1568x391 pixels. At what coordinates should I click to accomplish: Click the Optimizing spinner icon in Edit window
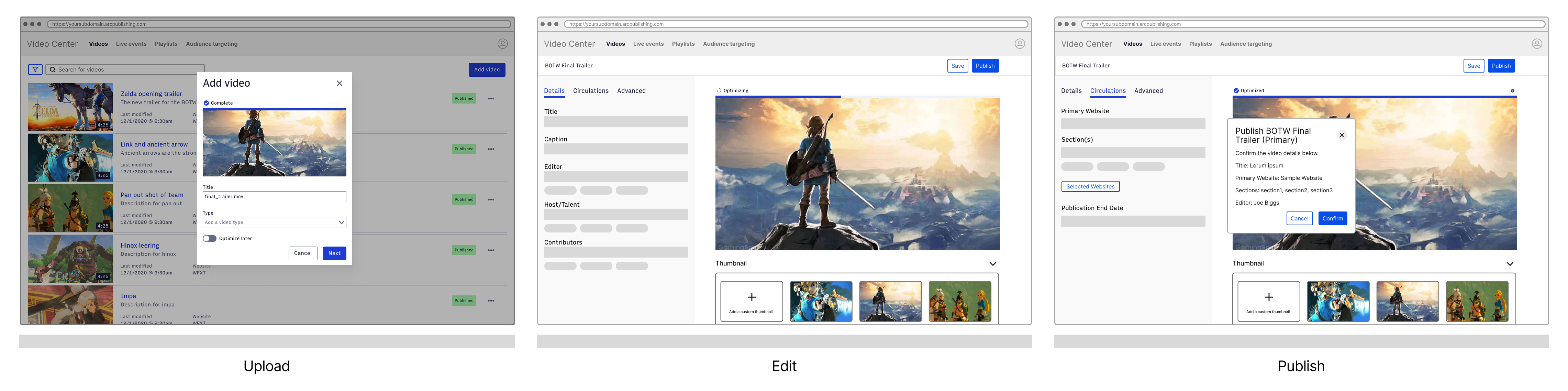pos(719,91)
